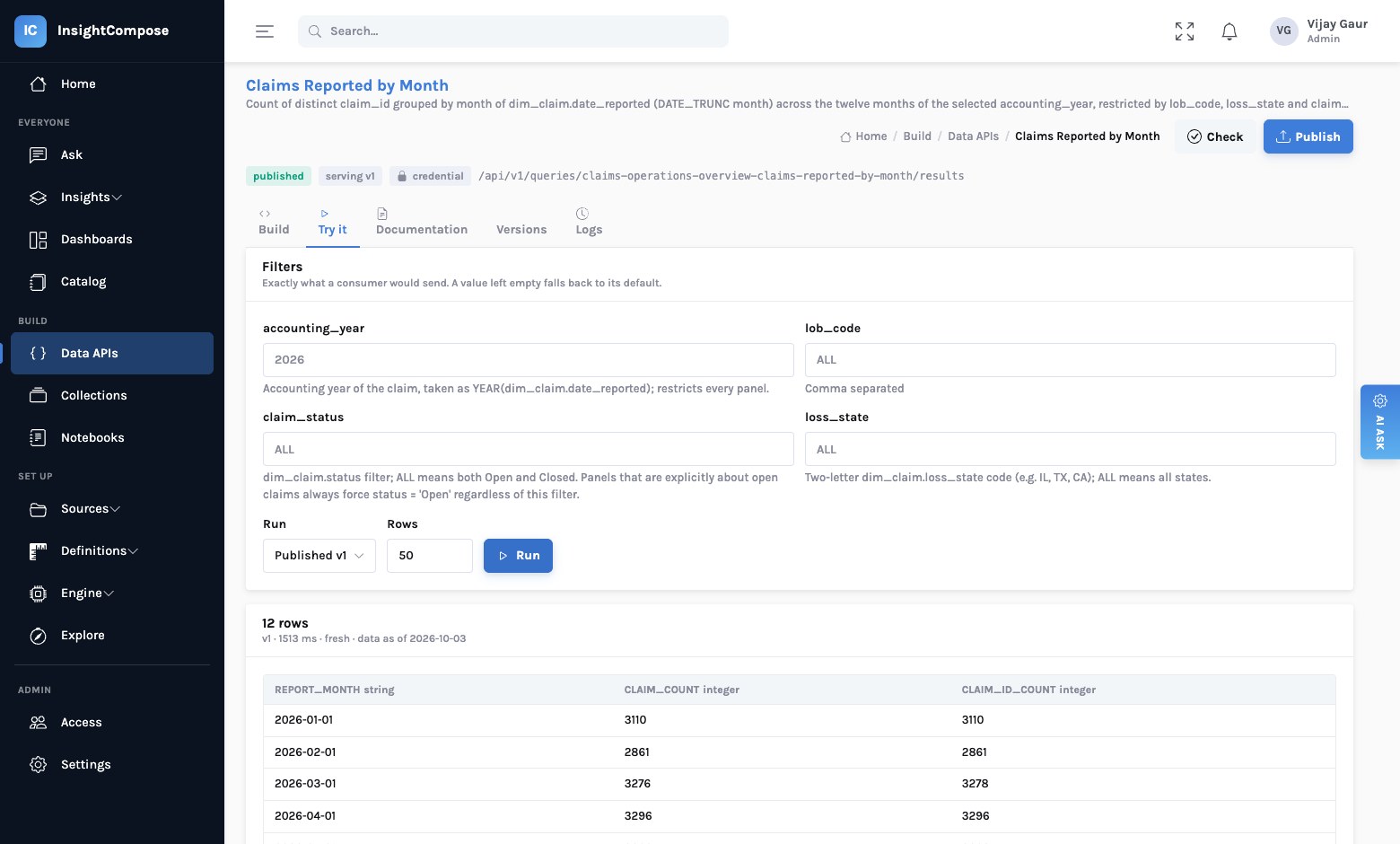
Task: Follow the Build breadcrumb link
Action: pyautogui.click(x=917, y=136)
